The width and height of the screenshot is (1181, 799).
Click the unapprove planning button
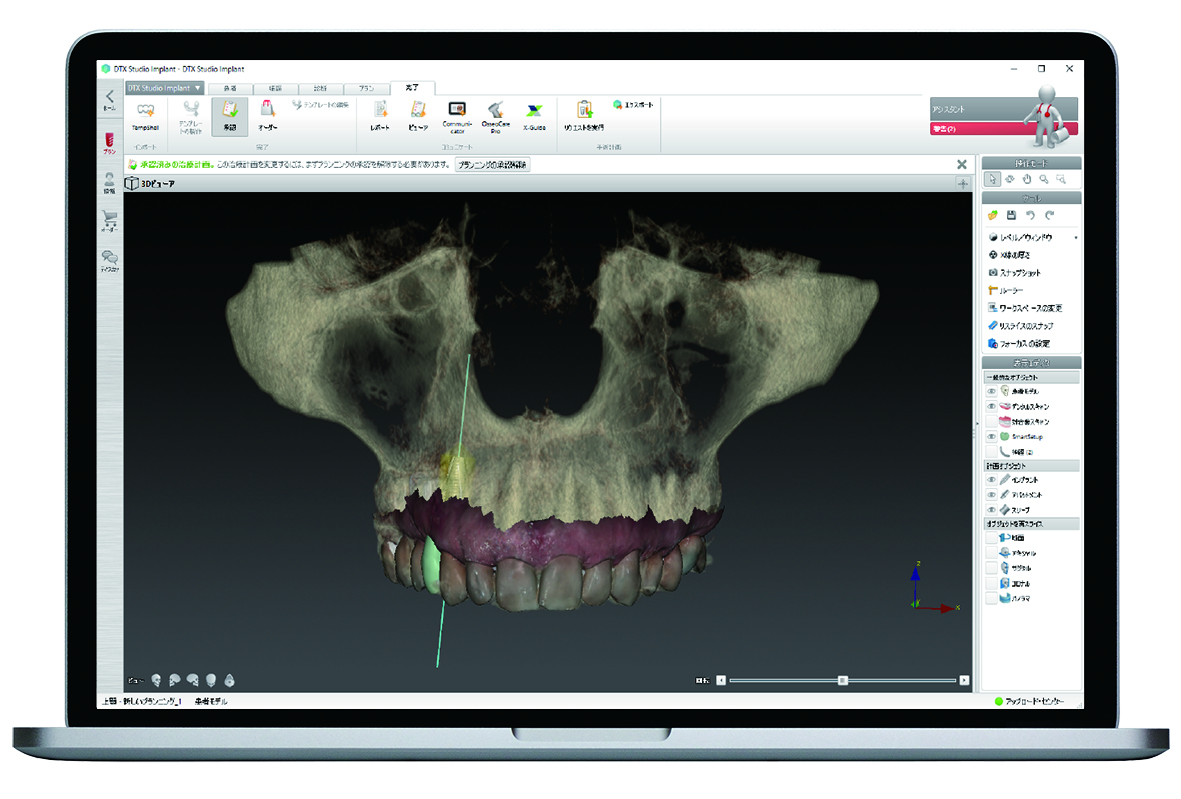(x=492, y=164)
